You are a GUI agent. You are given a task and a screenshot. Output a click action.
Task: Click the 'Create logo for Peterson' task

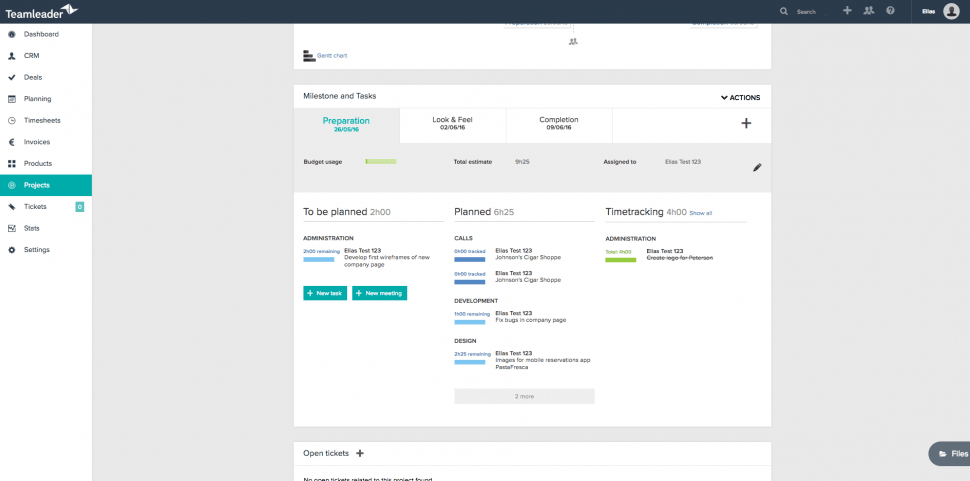[x=679, y=258]
